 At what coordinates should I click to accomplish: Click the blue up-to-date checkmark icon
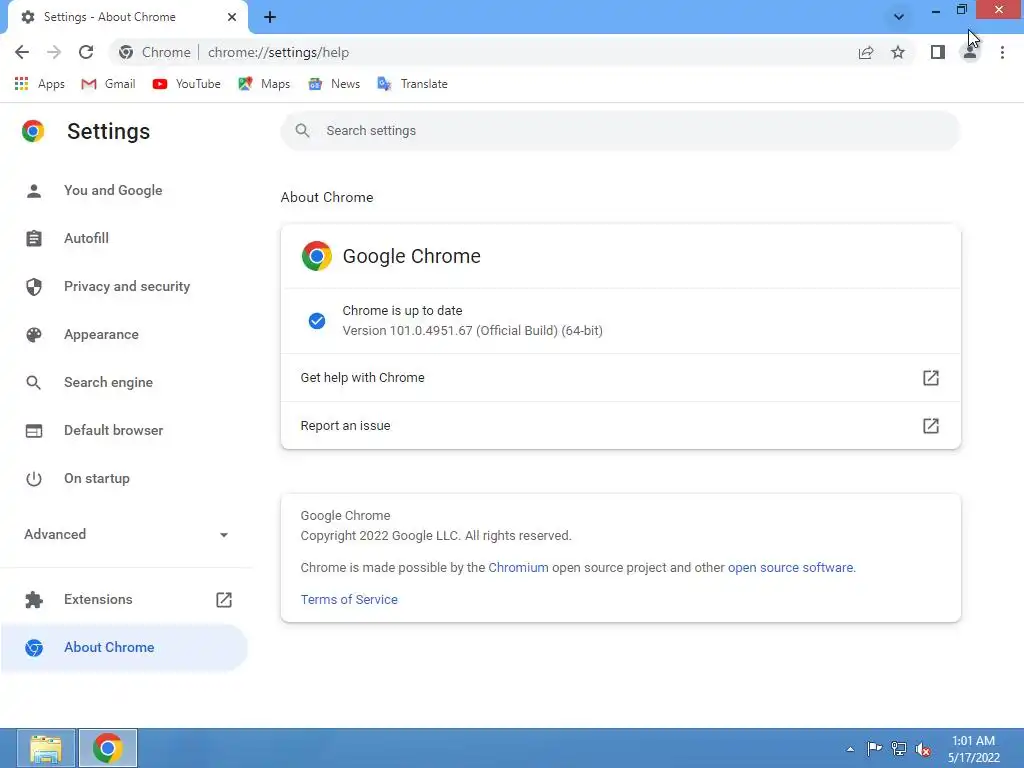click(x=317, y=321)
